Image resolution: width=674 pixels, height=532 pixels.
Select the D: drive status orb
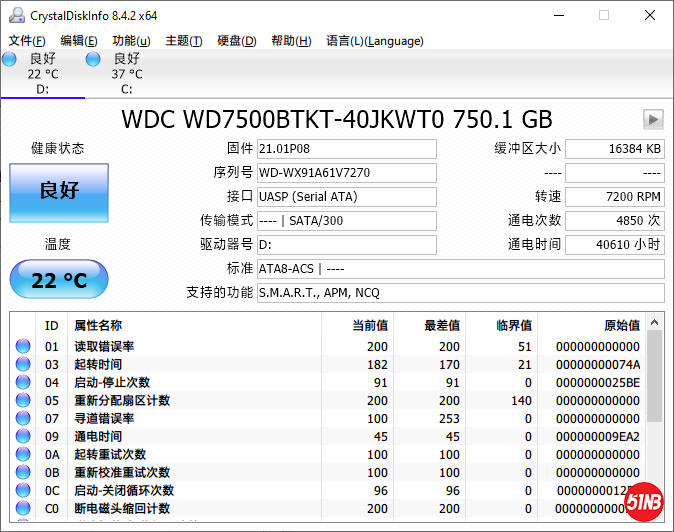pyautogui.click(x=10, y=60)
